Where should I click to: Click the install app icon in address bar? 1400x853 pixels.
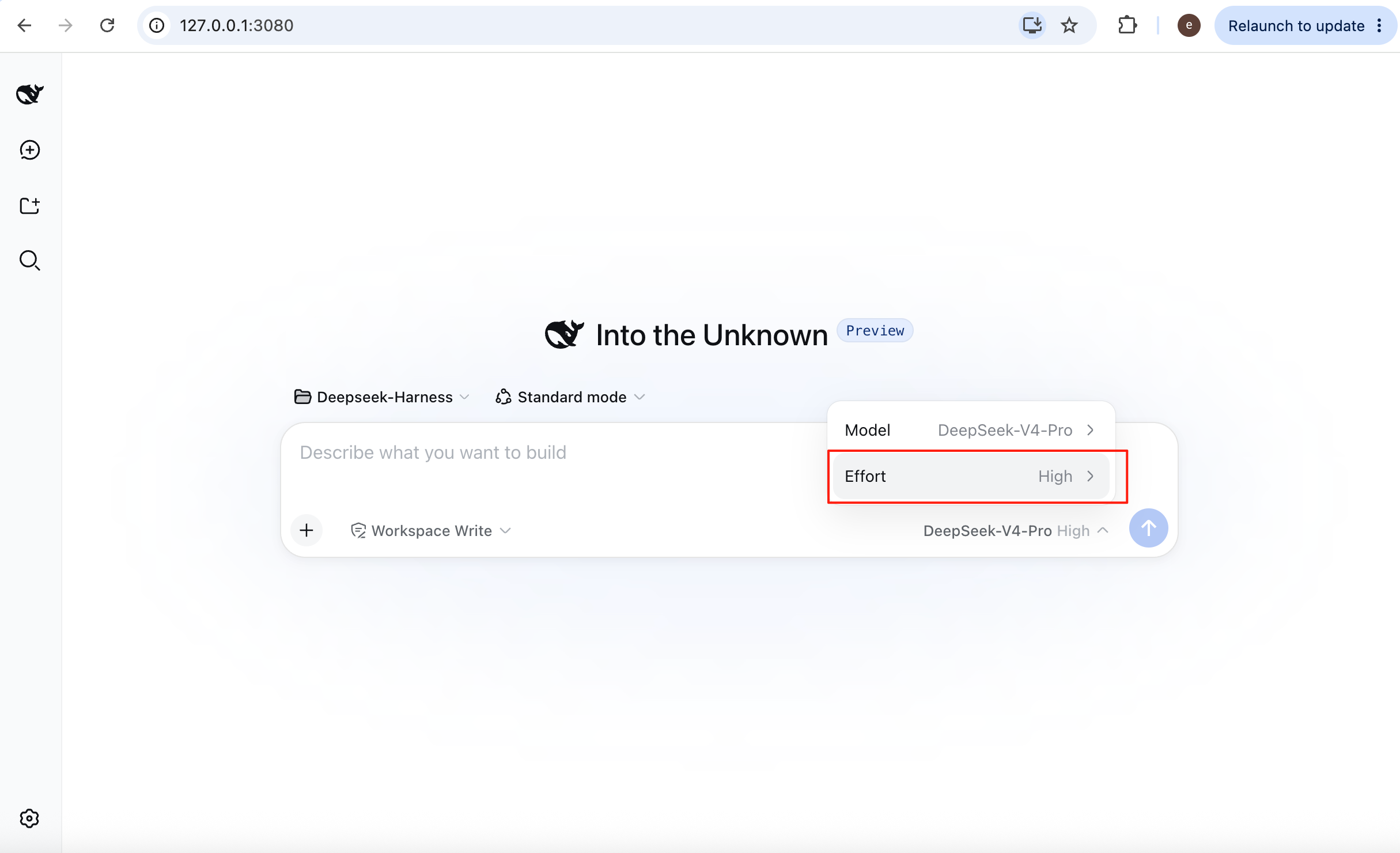[x=1032, y=25]
